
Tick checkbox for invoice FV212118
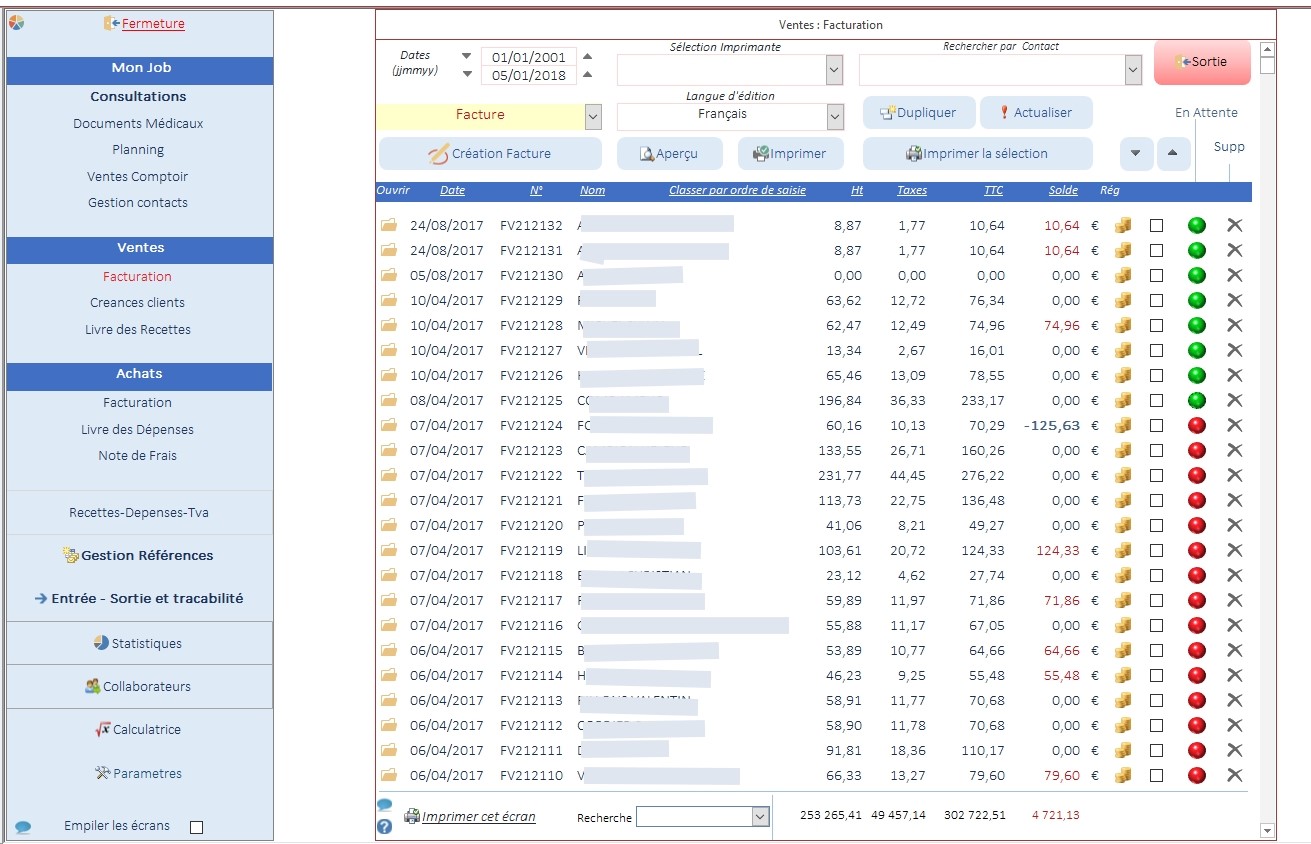coord(1156,575)
